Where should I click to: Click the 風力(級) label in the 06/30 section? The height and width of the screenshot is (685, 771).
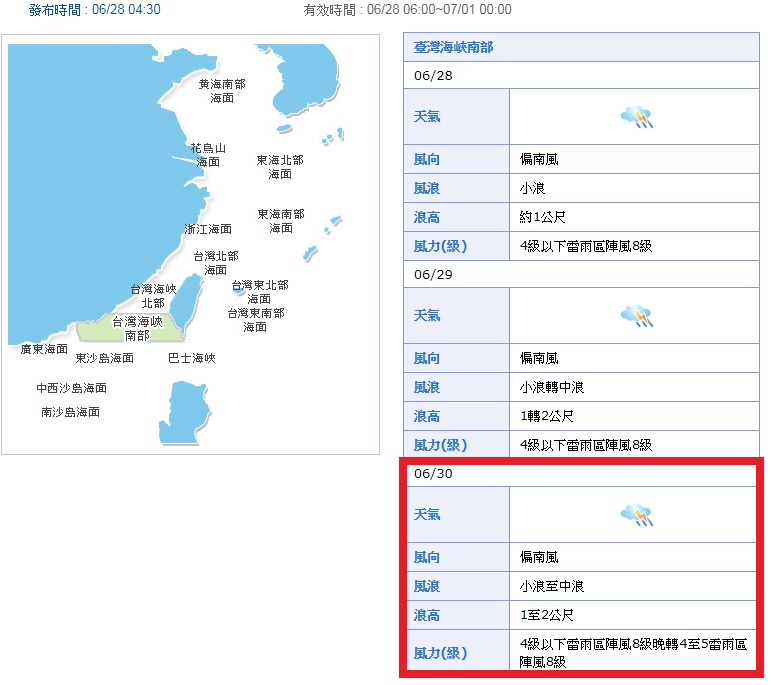440,653
